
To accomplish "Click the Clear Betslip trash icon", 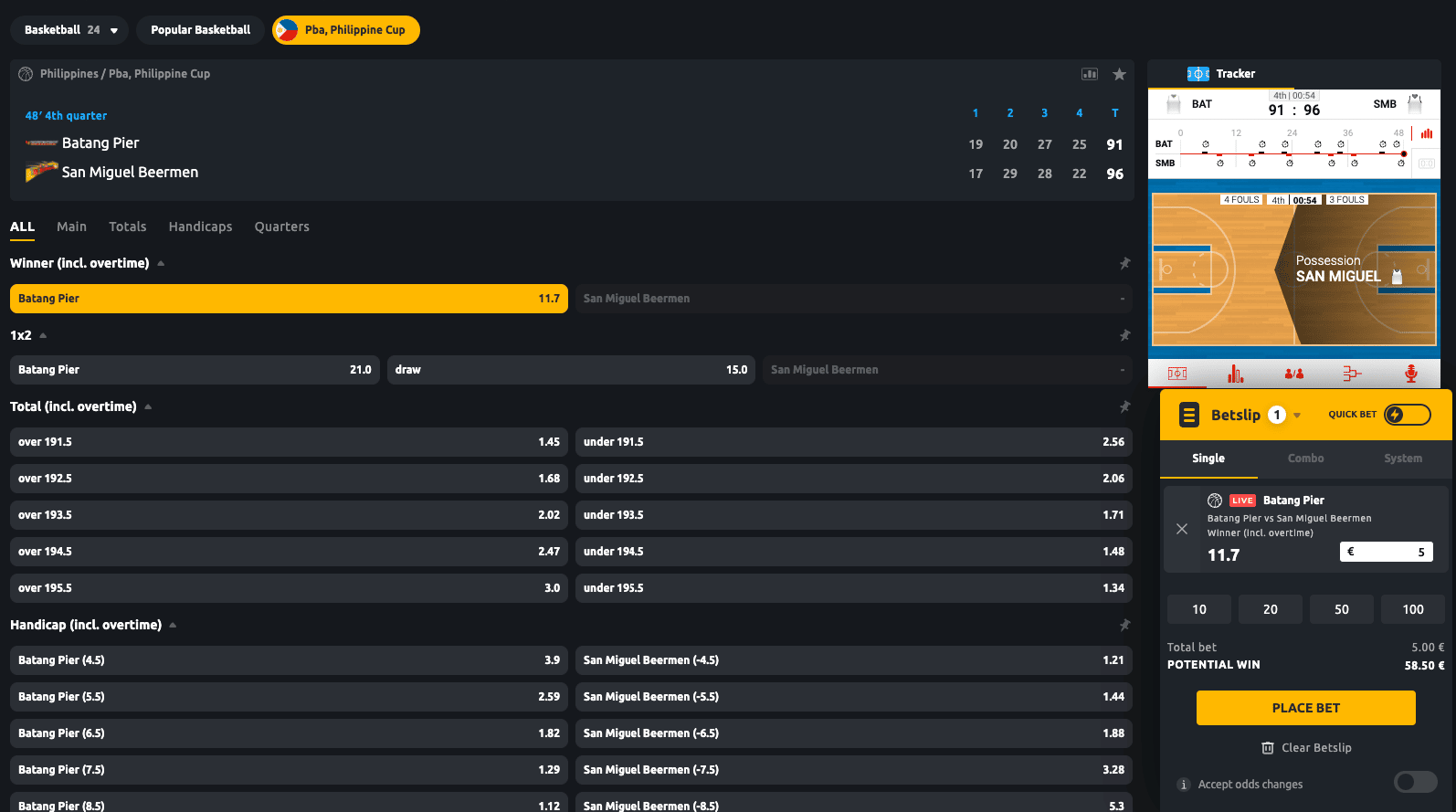I will (x=1268, y=748).
